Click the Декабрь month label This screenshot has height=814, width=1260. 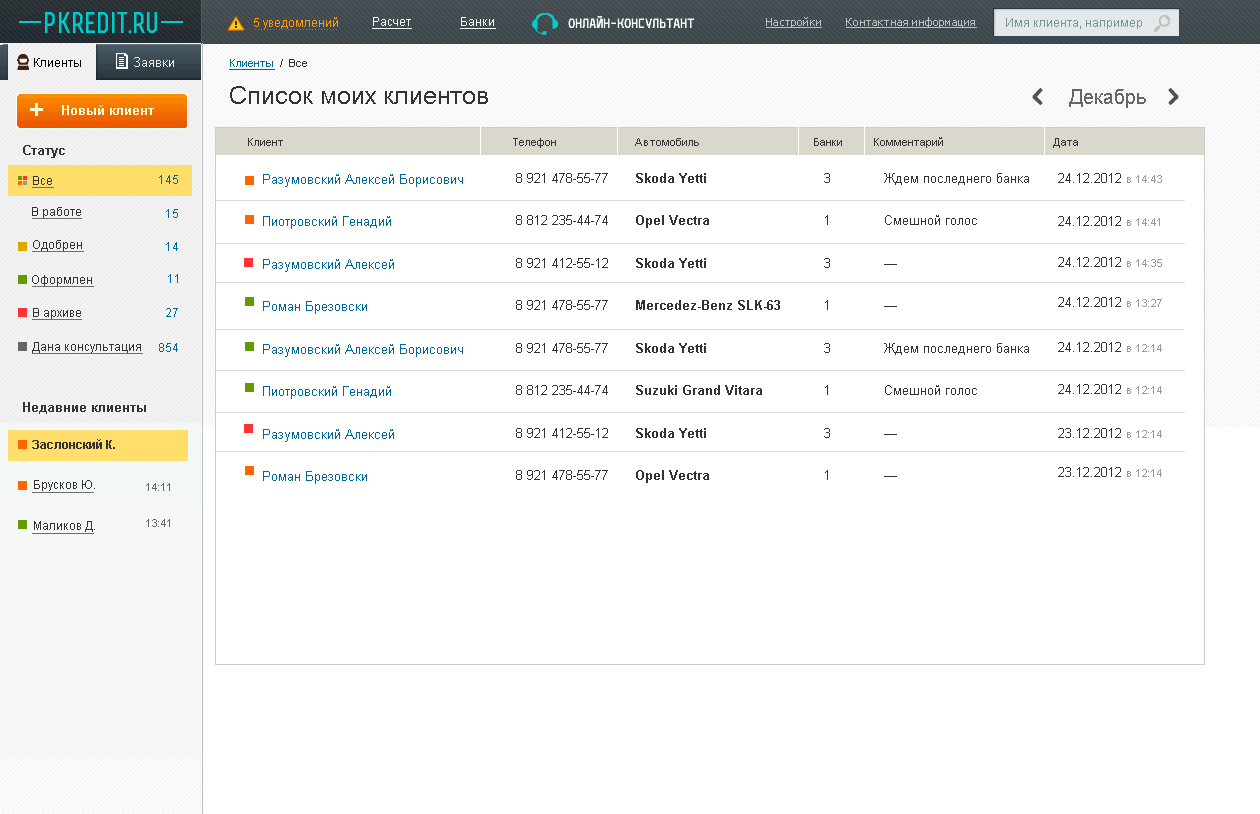point(1107,97)
